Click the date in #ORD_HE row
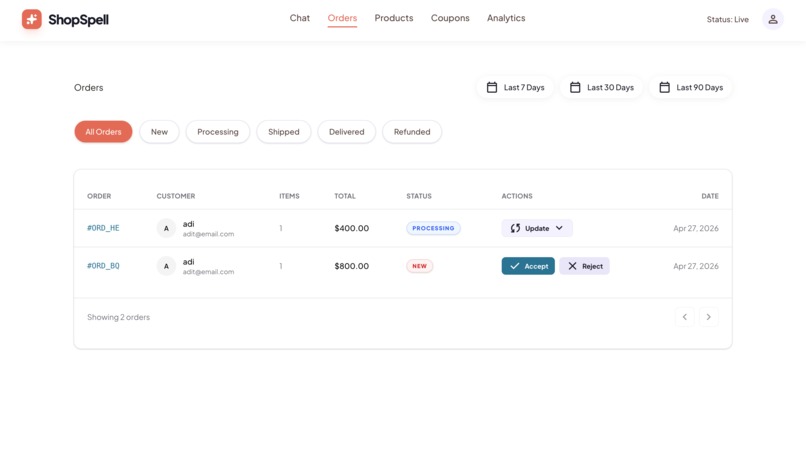806x454 pixels. point(696,228)
